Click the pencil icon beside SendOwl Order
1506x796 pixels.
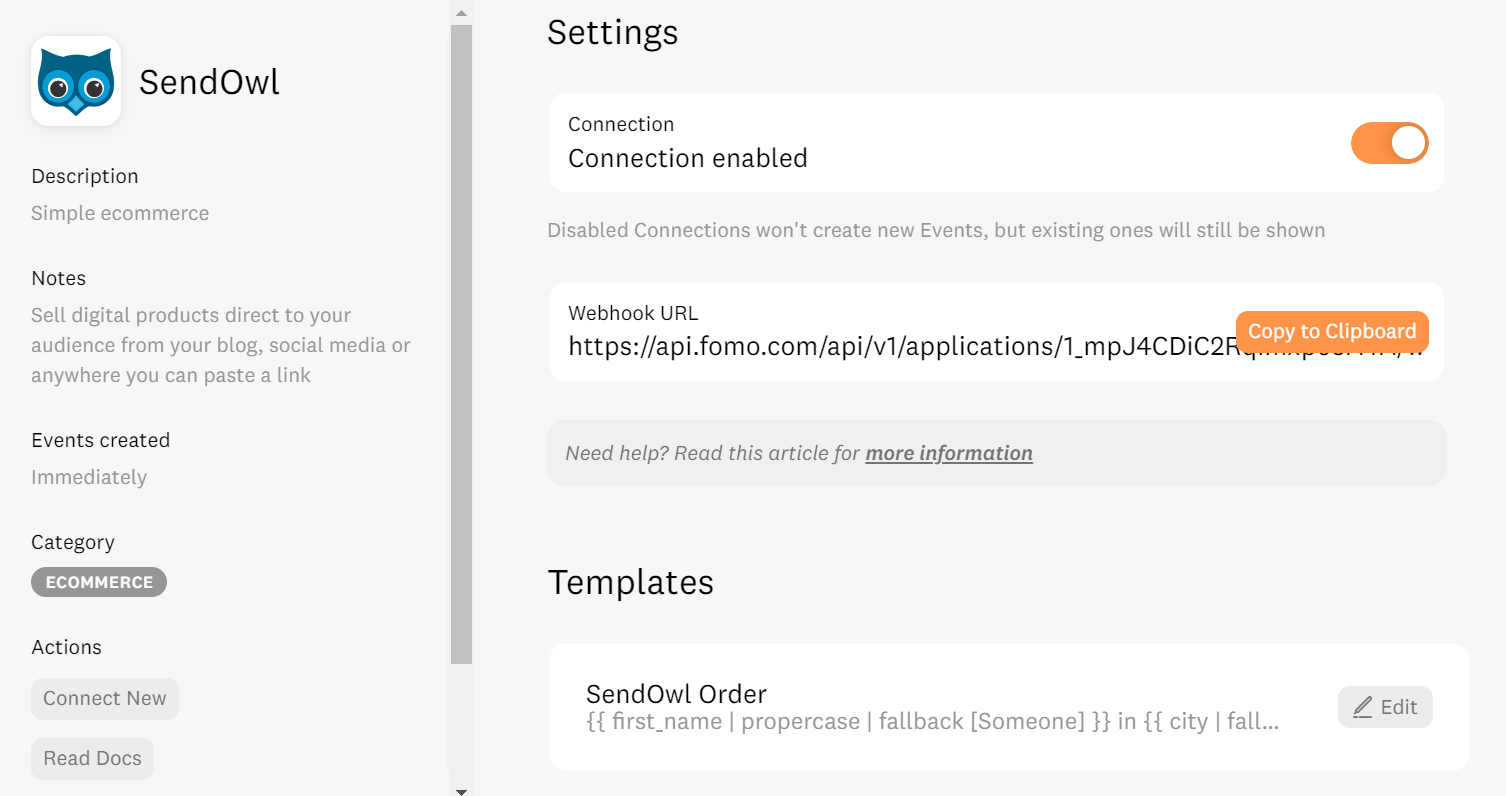(1363, 708)
